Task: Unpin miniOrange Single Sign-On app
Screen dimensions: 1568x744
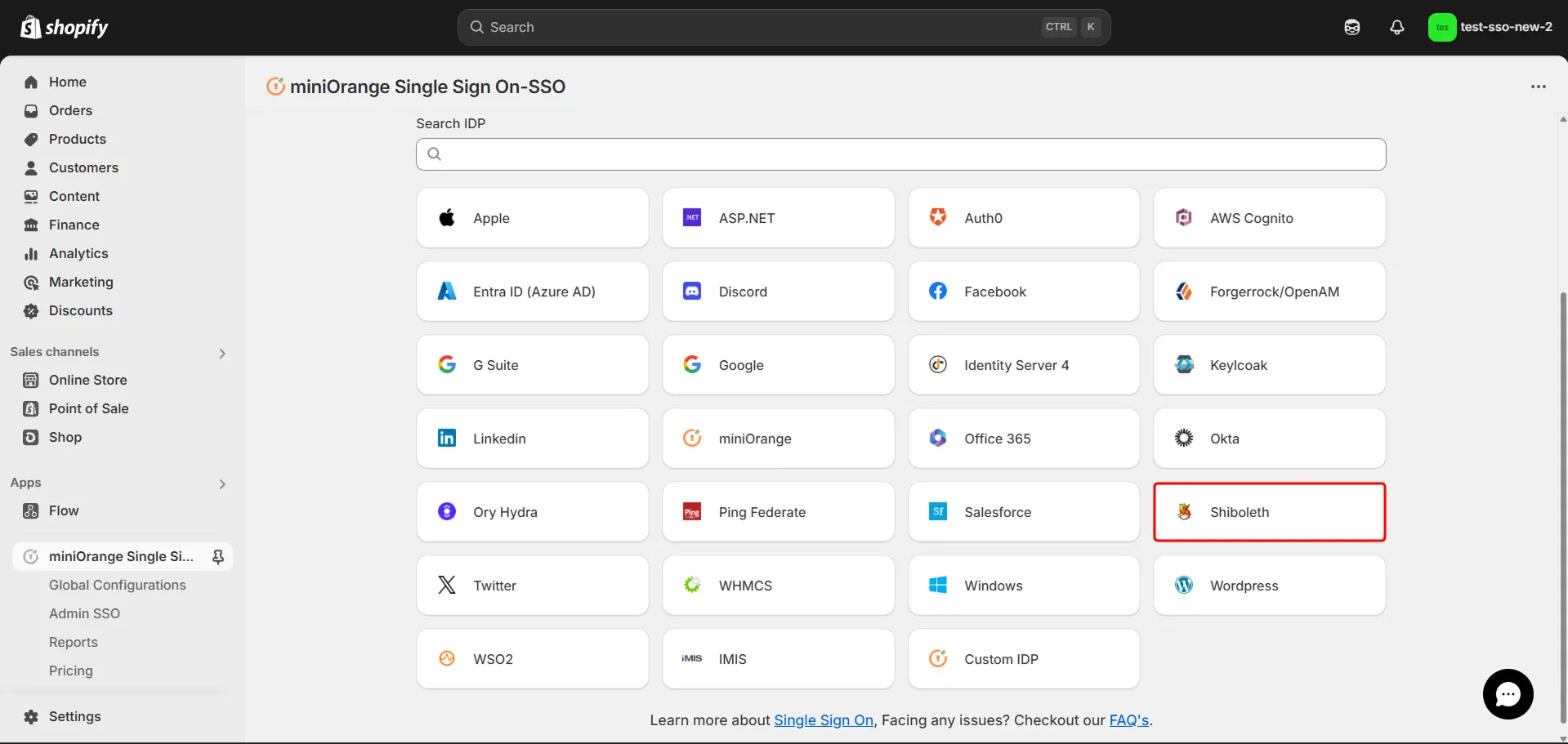Action: click(218, 557)
